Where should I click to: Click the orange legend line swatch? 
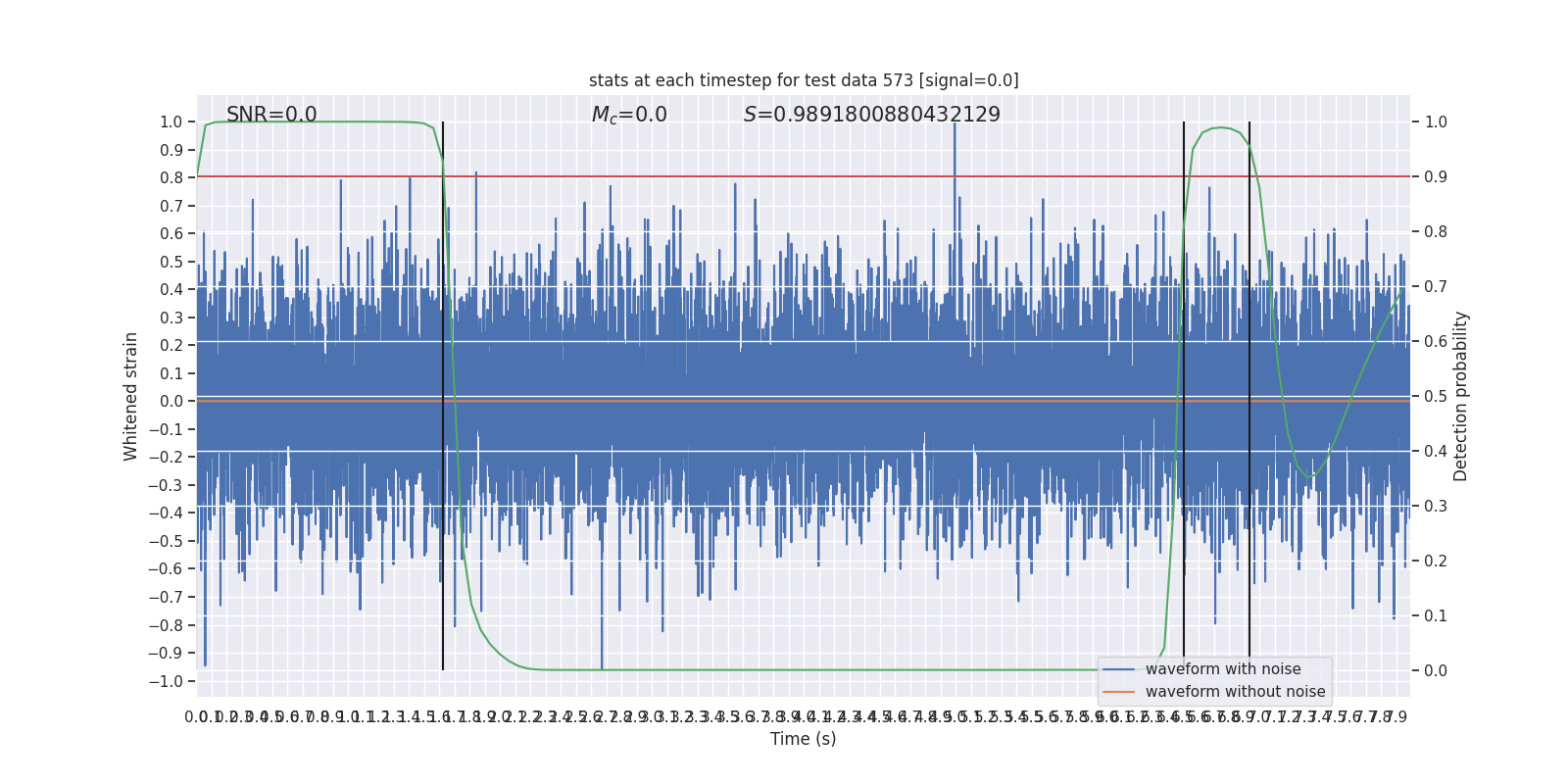click(1119, 692)
